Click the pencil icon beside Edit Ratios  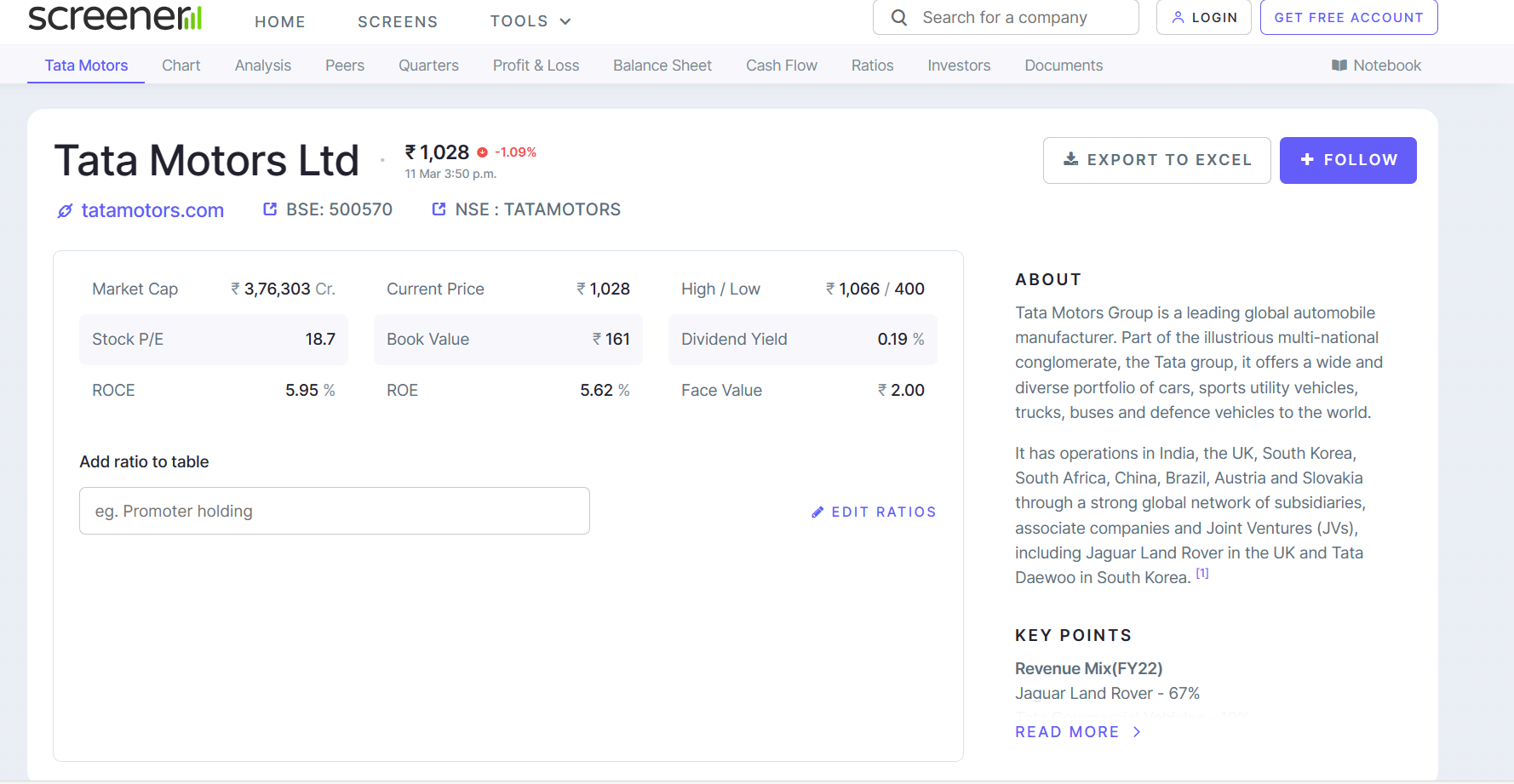click(x=817, y=512)
